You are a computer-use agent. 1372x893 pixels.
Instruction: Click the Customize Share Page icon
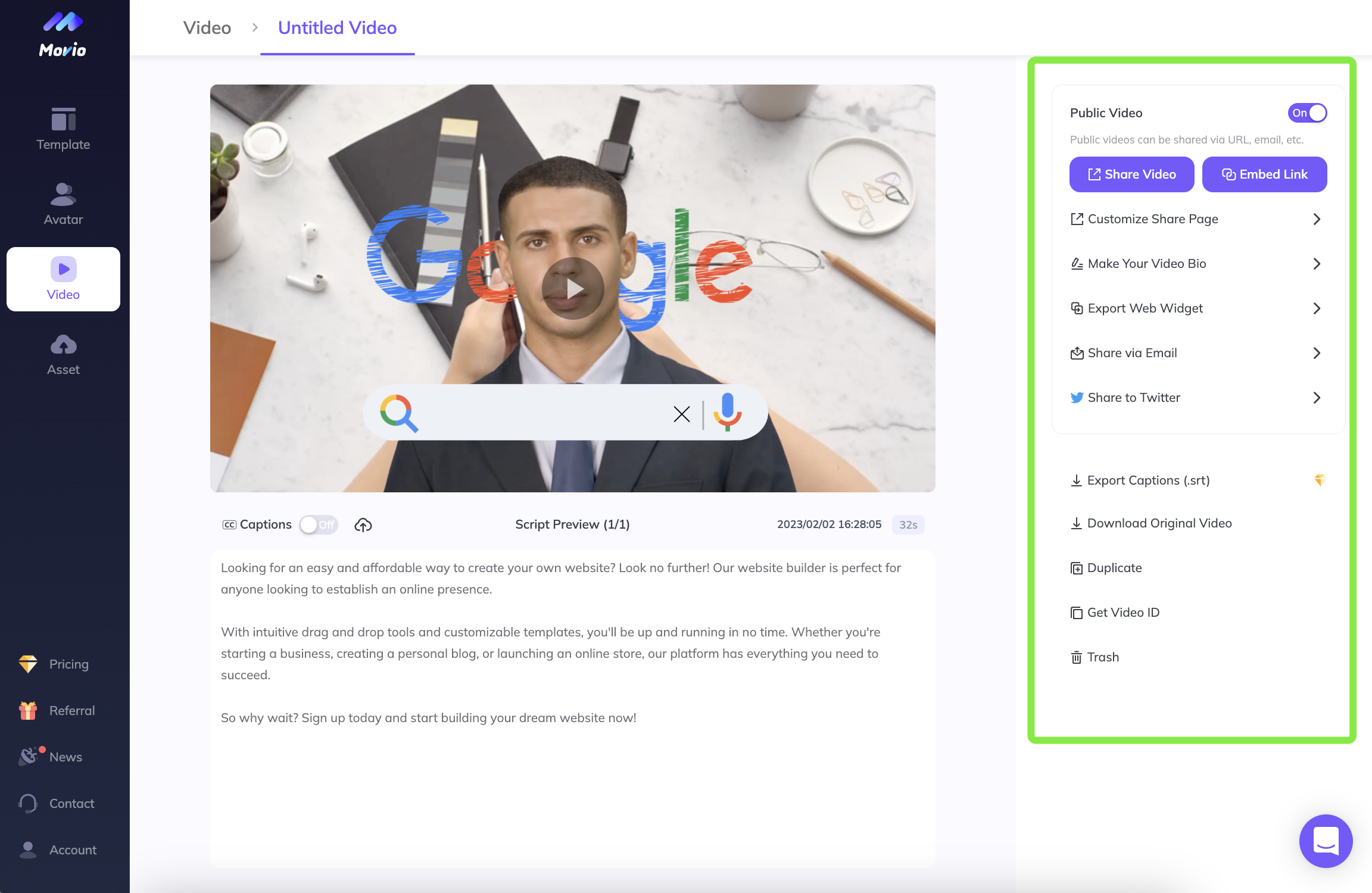coord(1077,219)
